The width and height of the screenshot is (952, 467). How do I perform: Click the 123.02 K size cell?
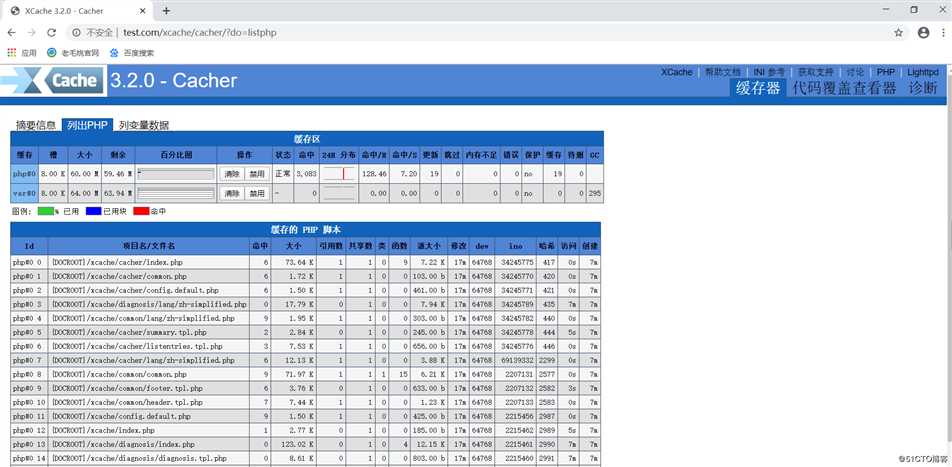point(293,444)
